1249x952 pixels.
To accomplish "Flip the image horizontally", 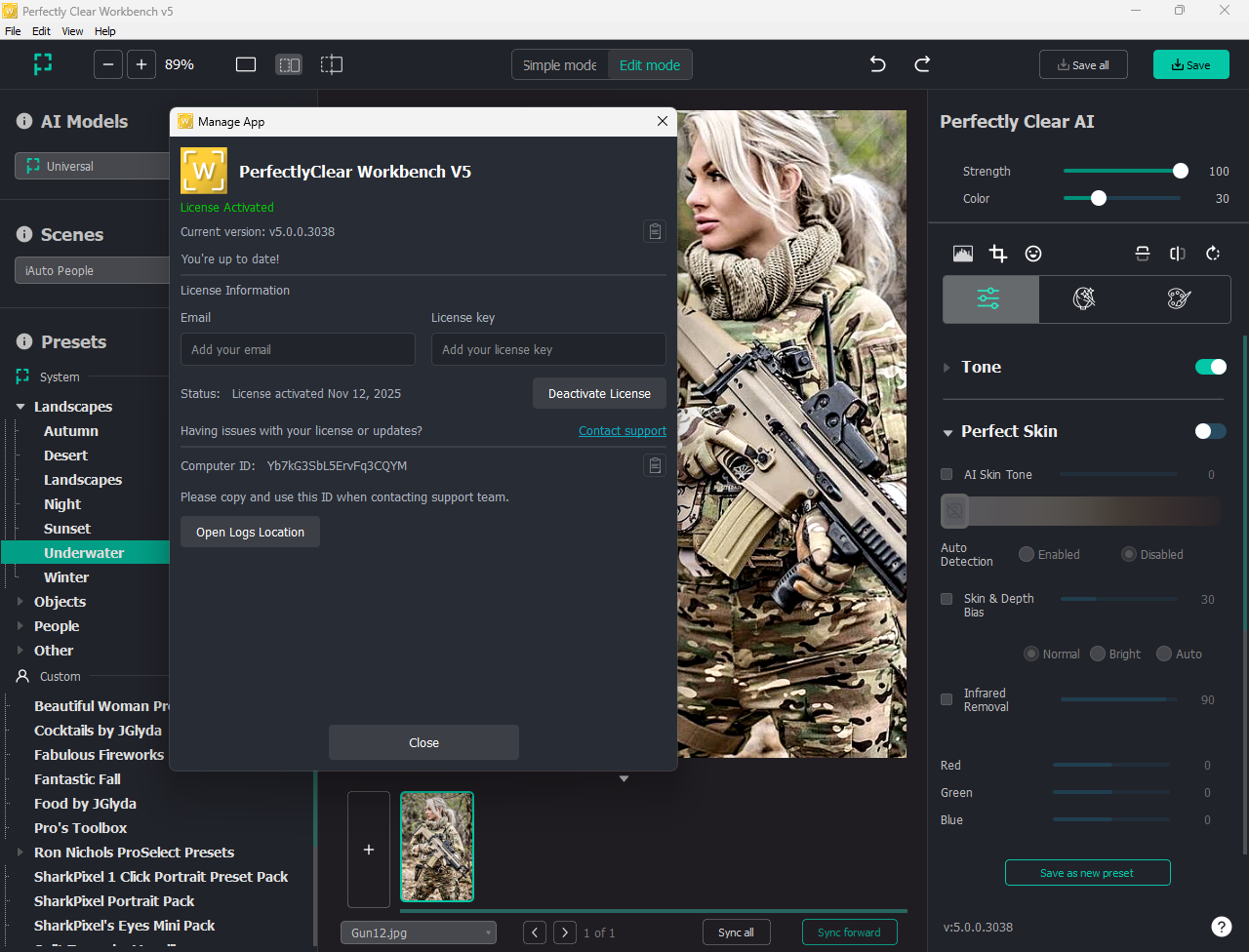I will 1178,254.
